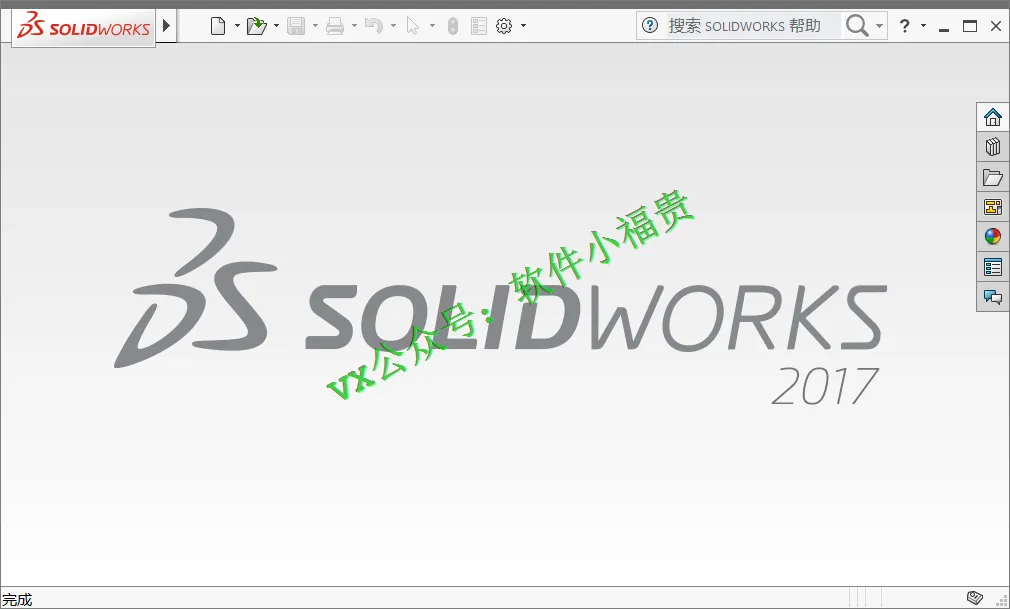Click the SOLIDWORKS logo menu button
The height and width of the screenshot is (609, 1010).
coord(84,26)
